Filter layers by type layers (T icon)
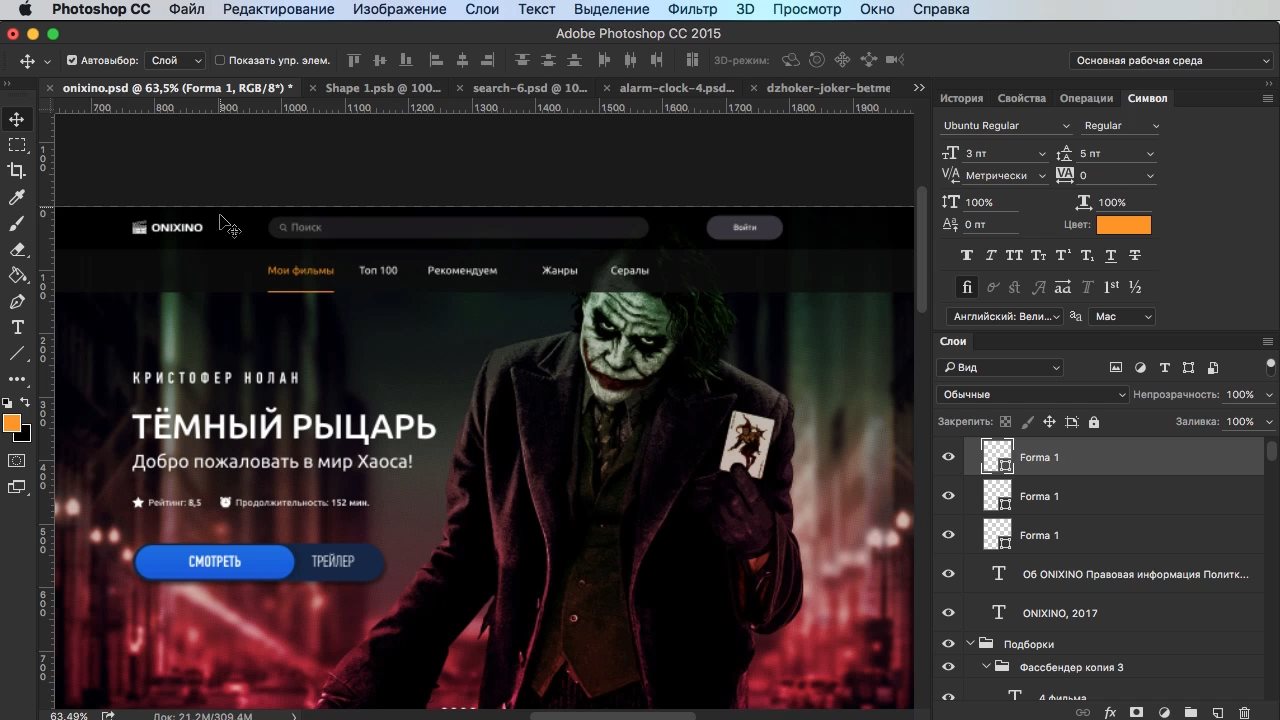Screen dimensions: 1280x720 1164,368
